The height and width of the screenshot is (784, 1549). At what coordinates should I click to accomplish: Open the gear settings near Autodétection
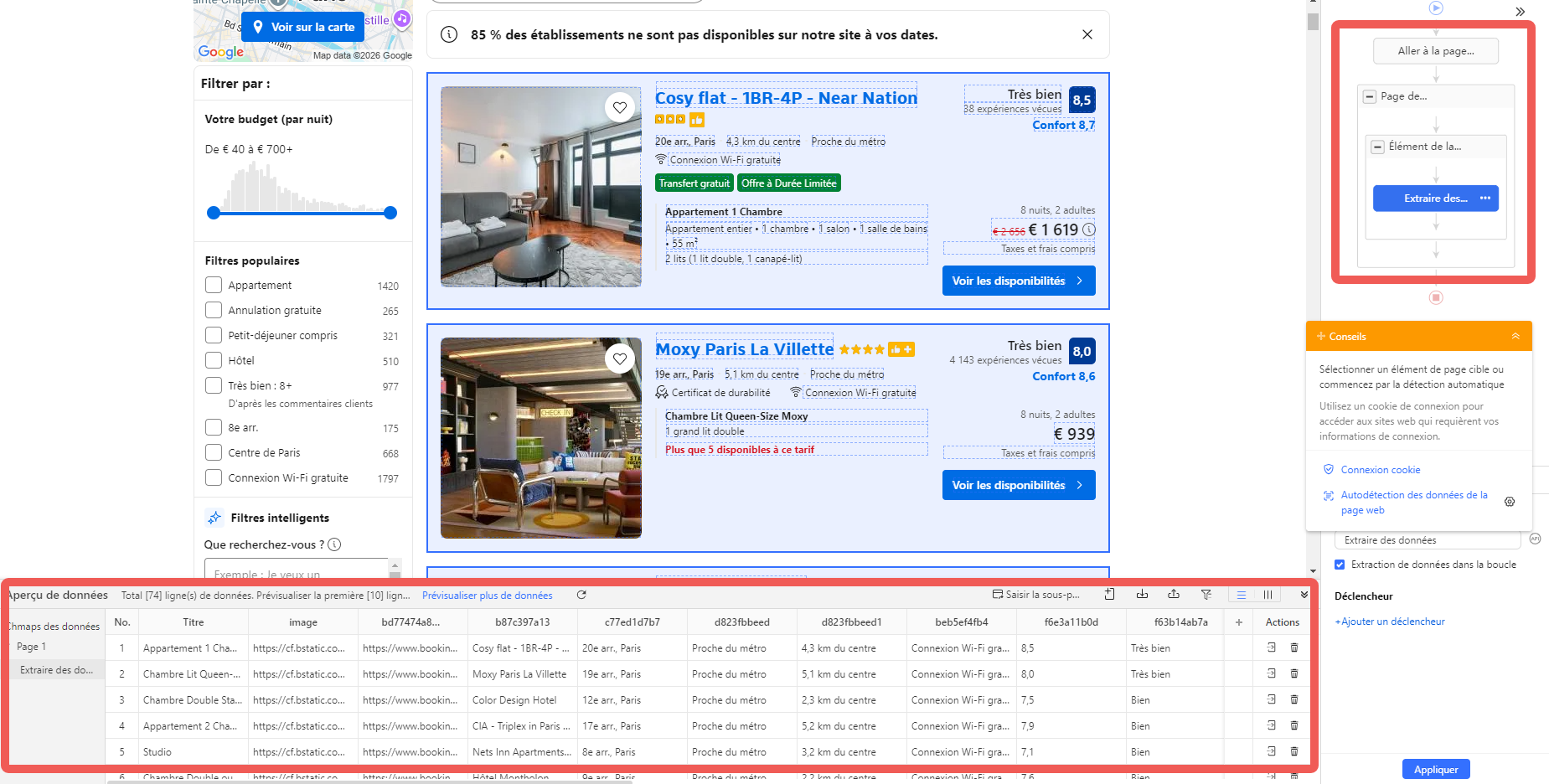(x=1510, y=501)
